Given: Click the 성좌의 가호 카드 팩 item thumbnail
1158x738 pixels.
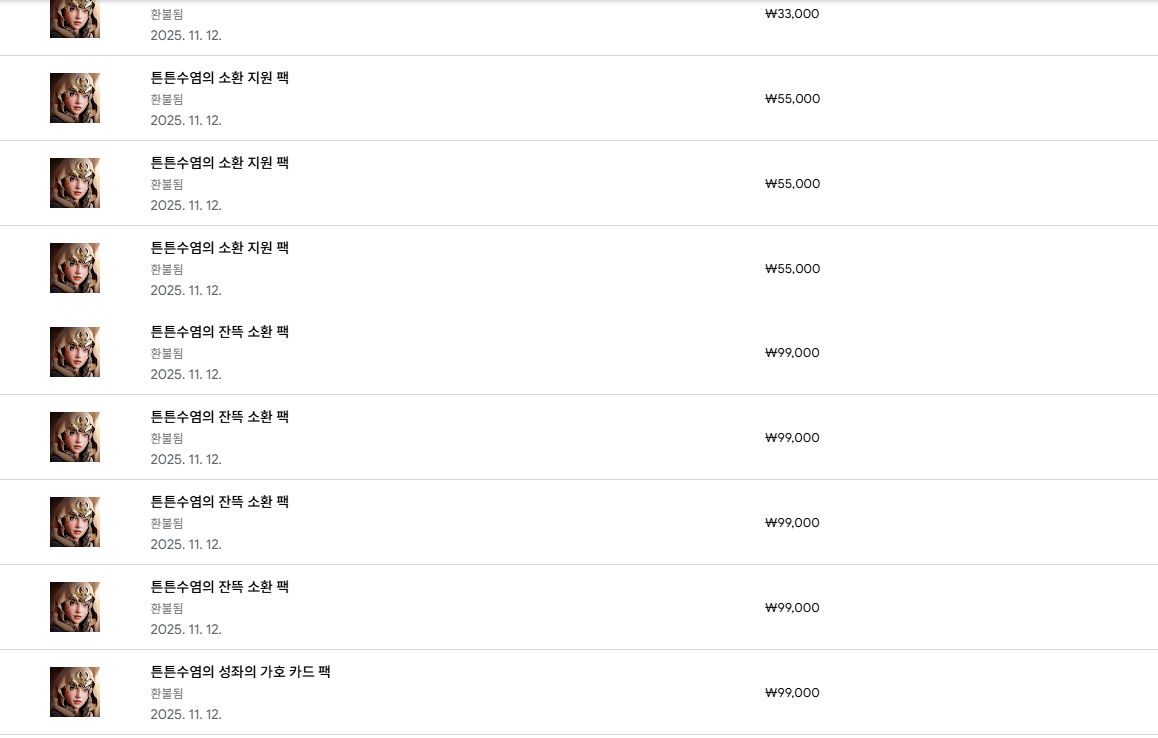Looking at the screenshot, I should (x=75, y=692).
